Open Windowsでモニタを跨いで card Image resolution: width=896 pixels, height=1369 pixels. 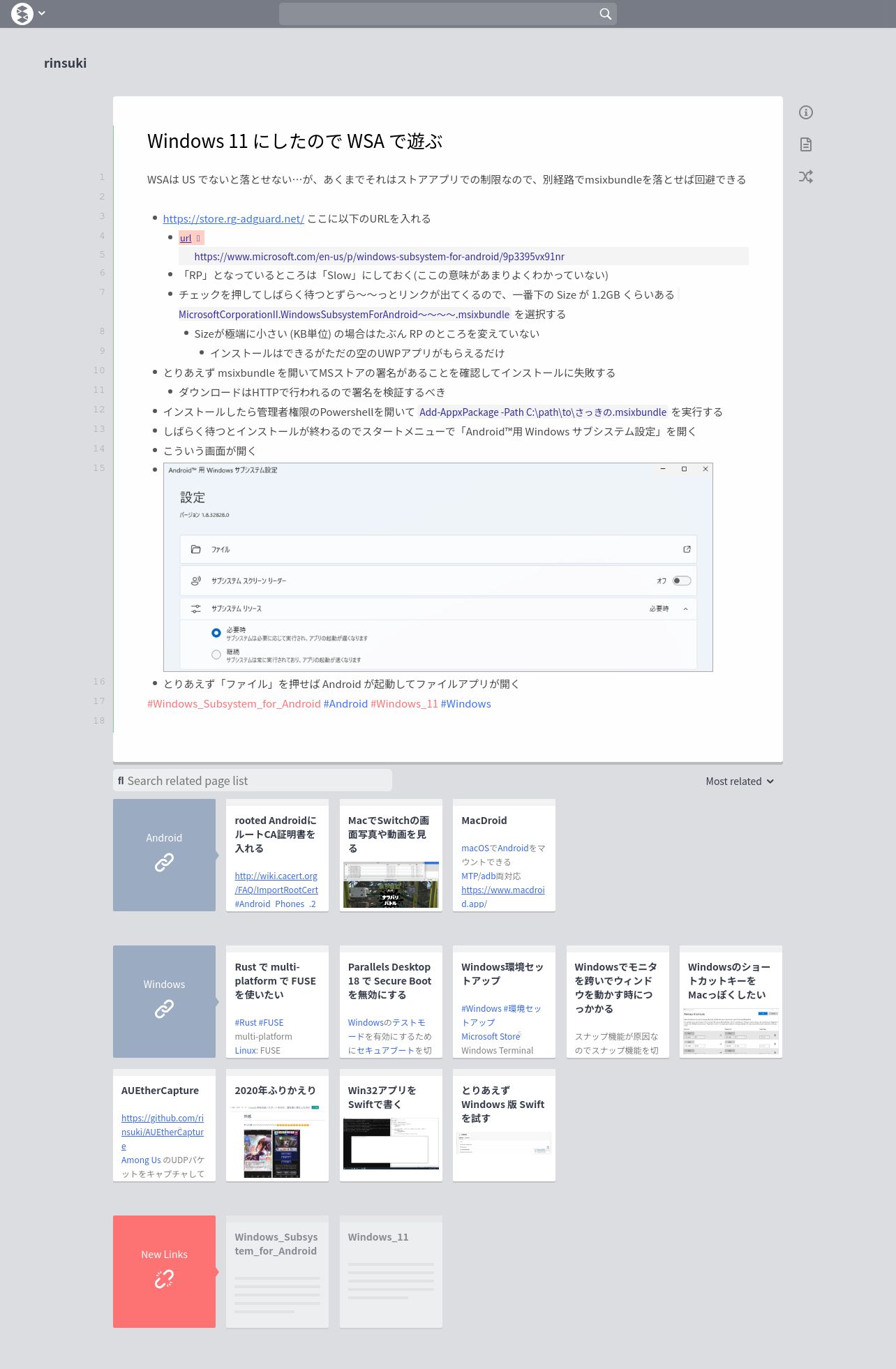point(618,1001)
